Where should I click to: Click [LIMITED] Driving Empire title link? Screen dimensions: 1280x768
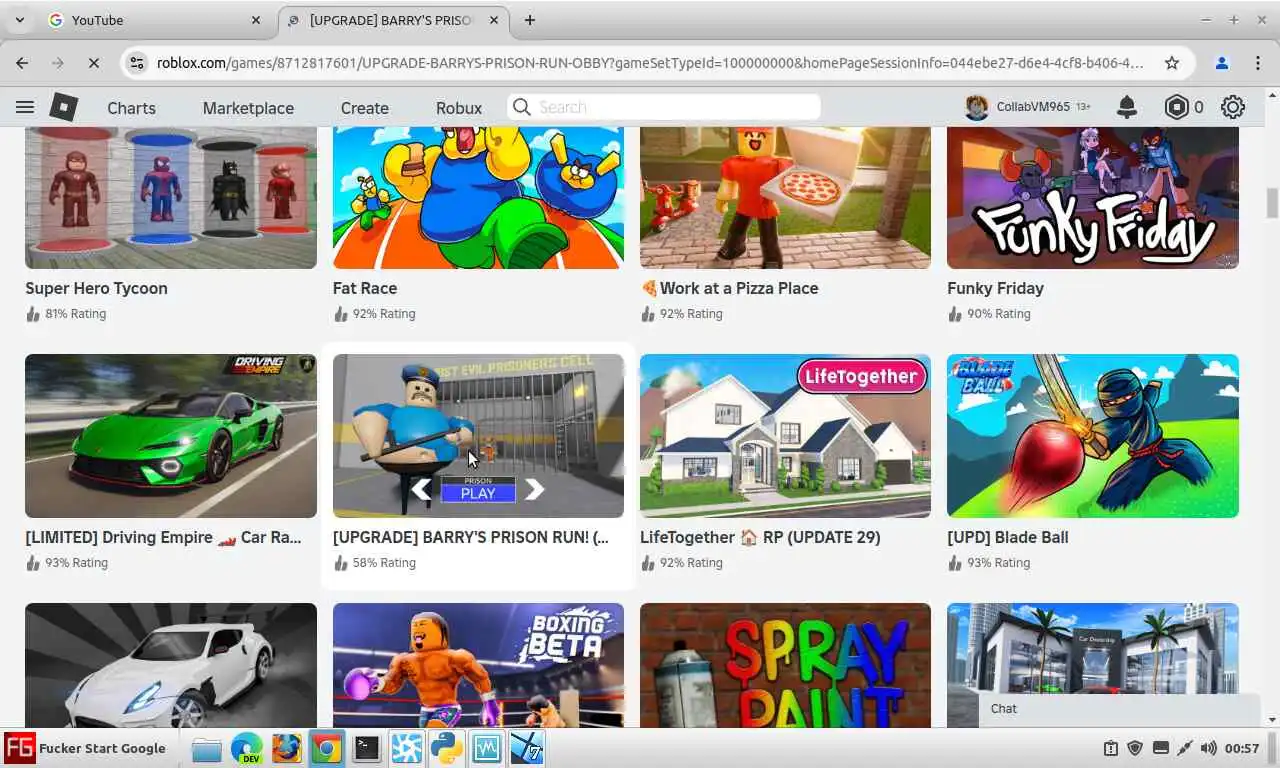(x=163, y=537)
